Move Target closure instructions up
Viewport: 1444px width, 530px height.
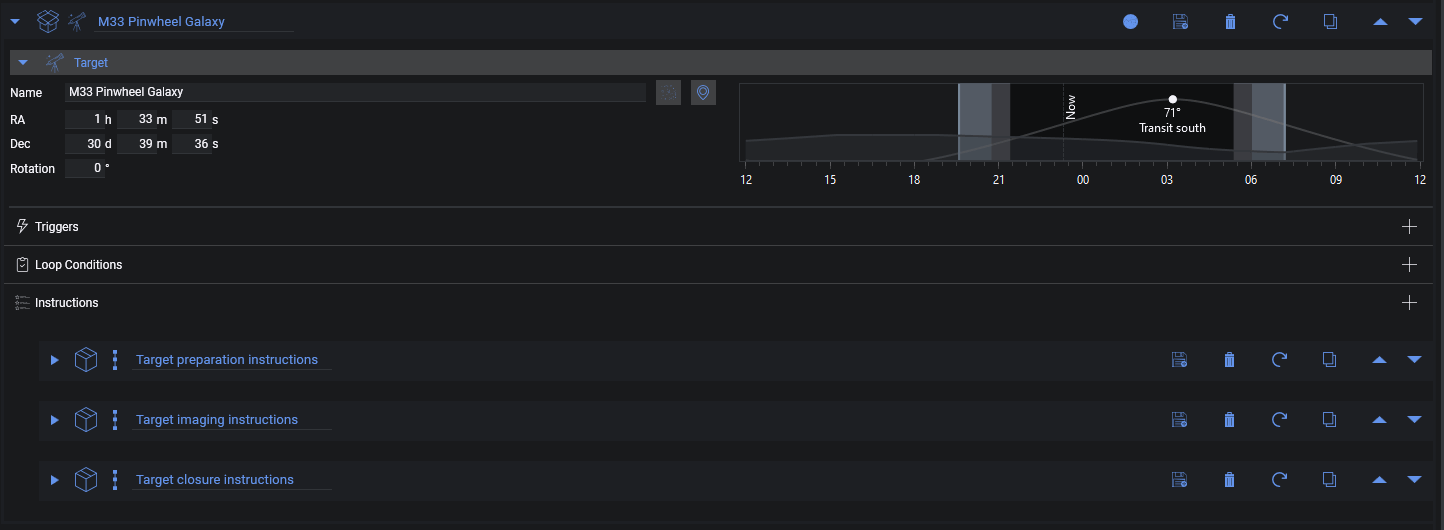pyautogui.click(x=1380, y=480)
